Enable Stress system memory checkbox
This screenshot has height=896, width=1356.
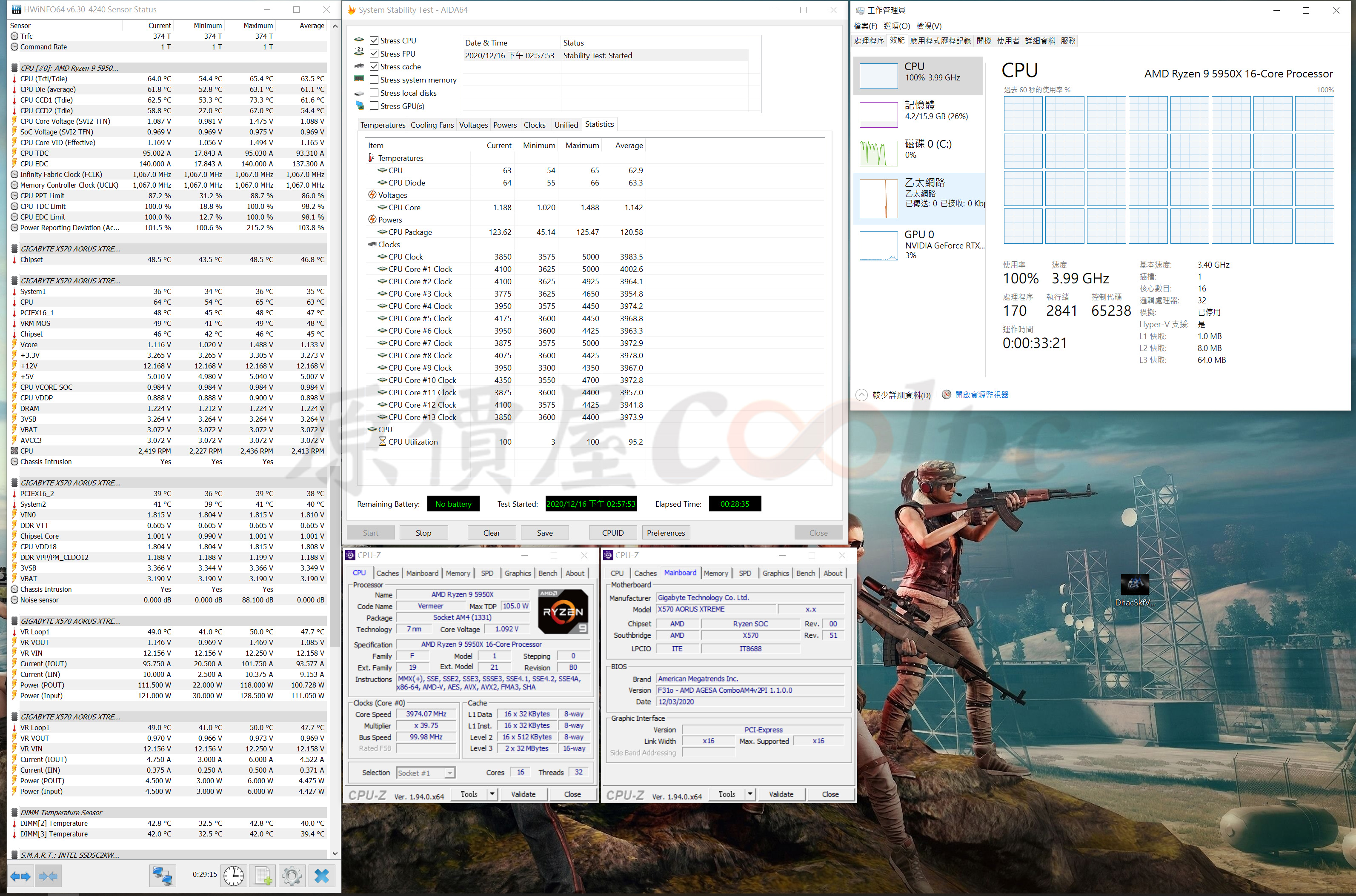tap(374, 80)
